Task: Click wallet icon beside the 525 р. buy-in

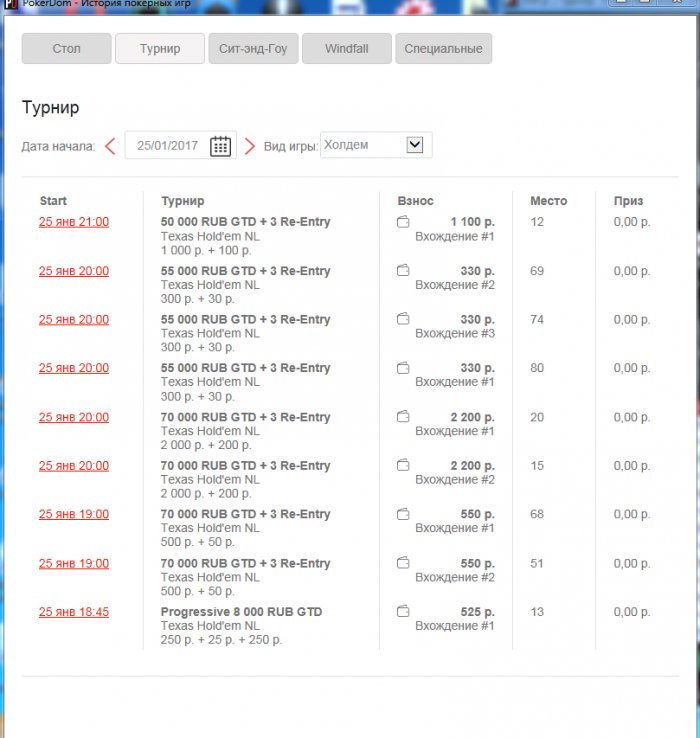Action: [x=403, y=611]
